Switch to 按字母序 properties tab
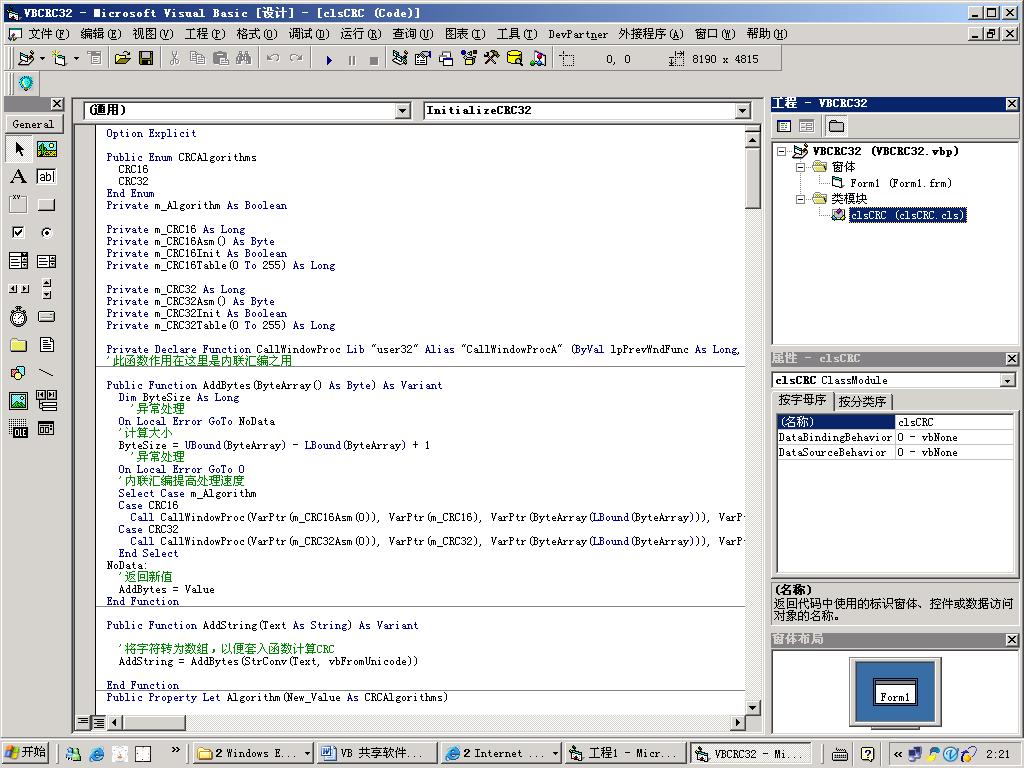Viewport: 1024px width, 768px height. pyautogui.click(x=802, y=400)
